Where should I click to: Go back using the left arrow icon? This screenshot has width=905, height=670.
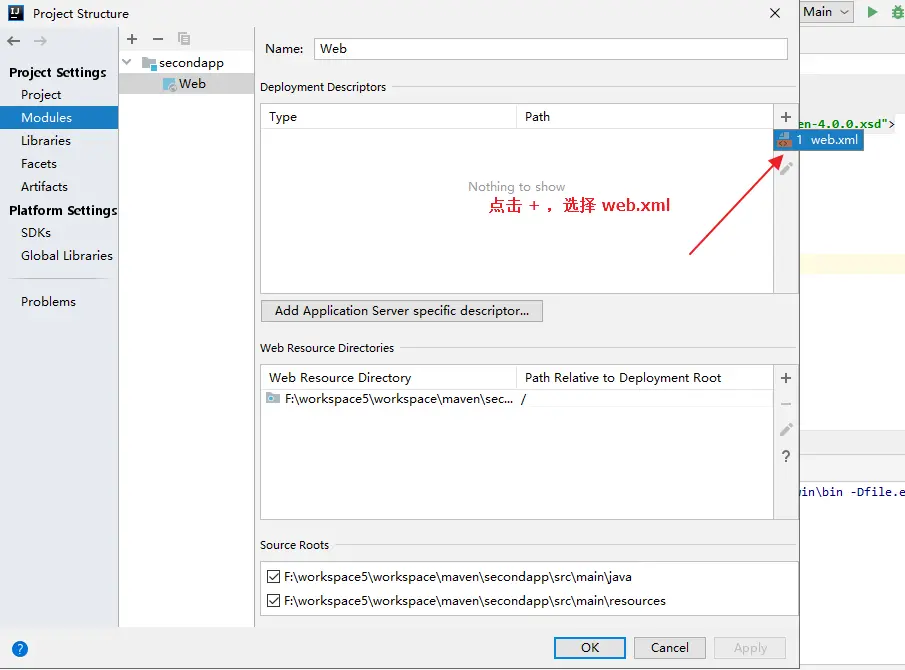[14, 41]
